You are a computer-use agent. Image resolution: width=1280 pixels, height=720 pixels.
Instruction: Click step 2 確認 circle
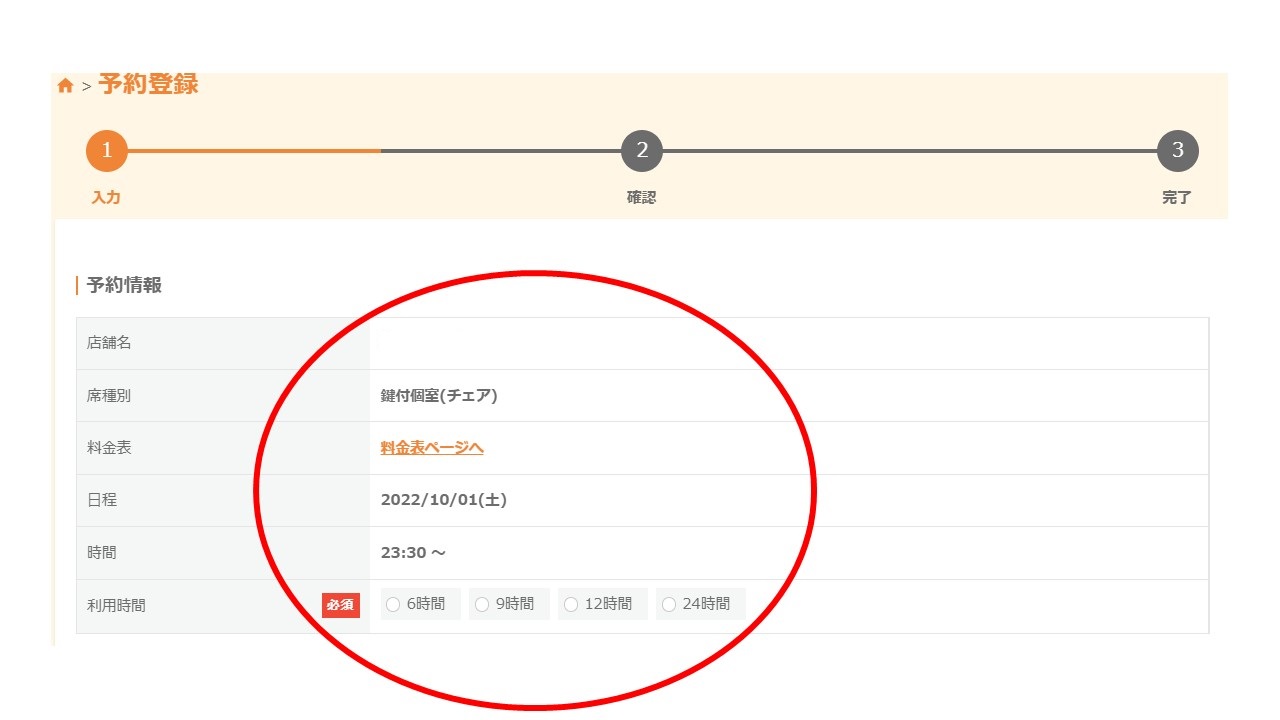click(x=642, y=151)
